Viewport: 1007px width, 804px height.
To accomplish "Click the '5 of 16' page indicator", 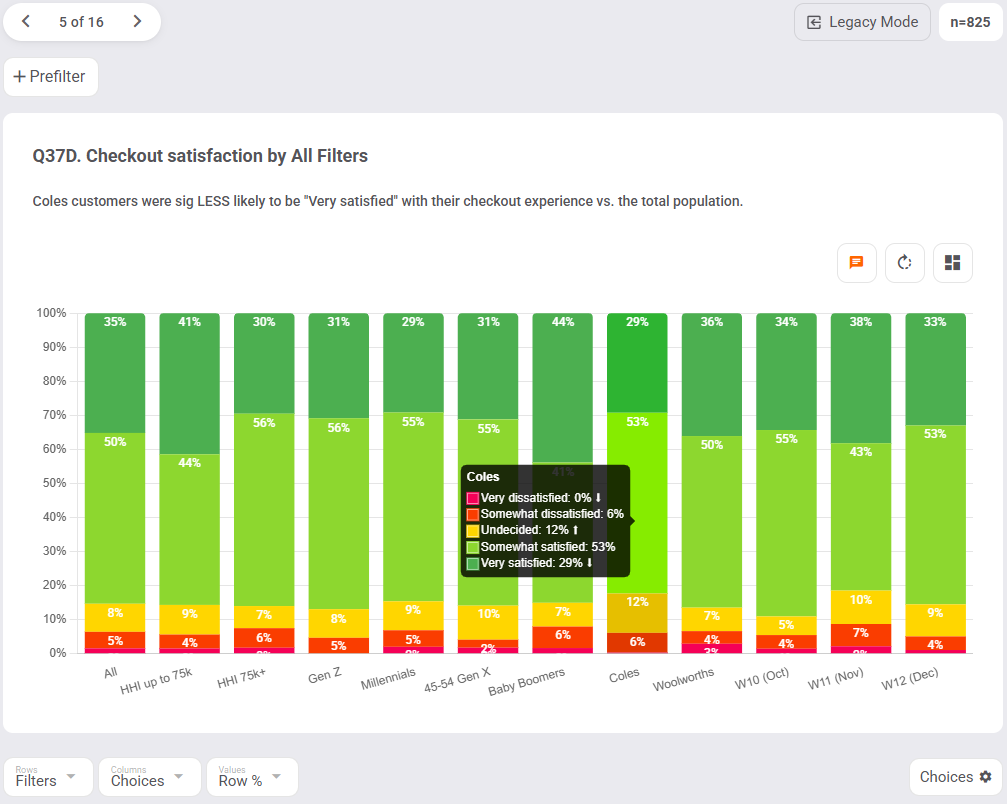I will point(82,22).
